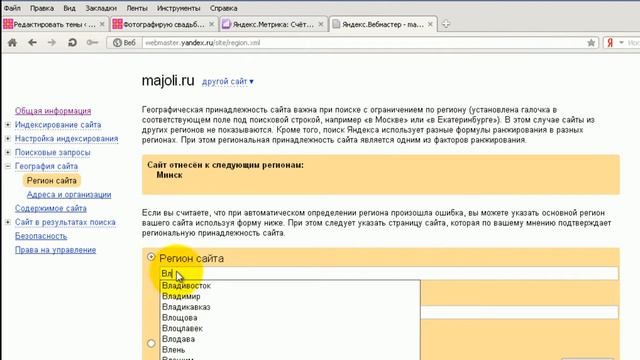
Task: Close the Фотографирую свадьбы tab
Action: pos(211,24)
